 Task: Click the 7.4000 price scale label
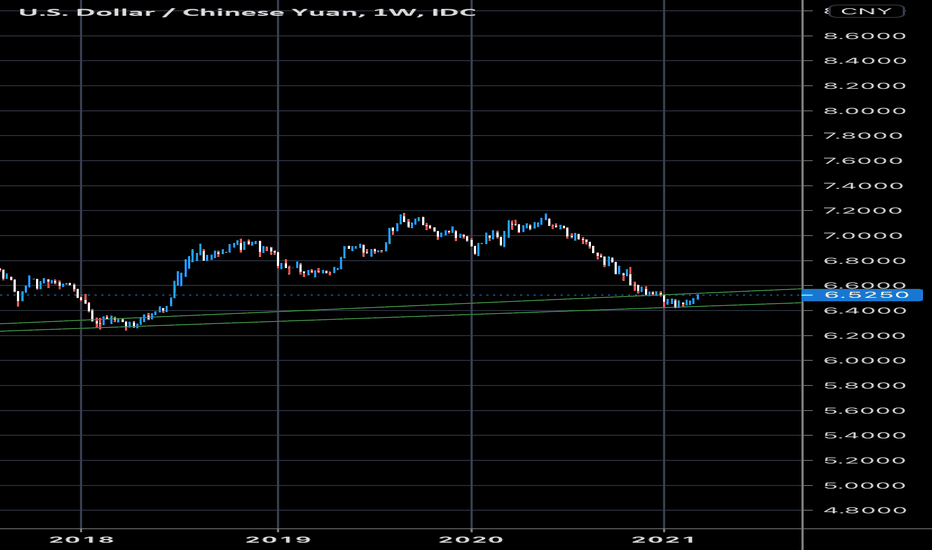pos(865,186)
